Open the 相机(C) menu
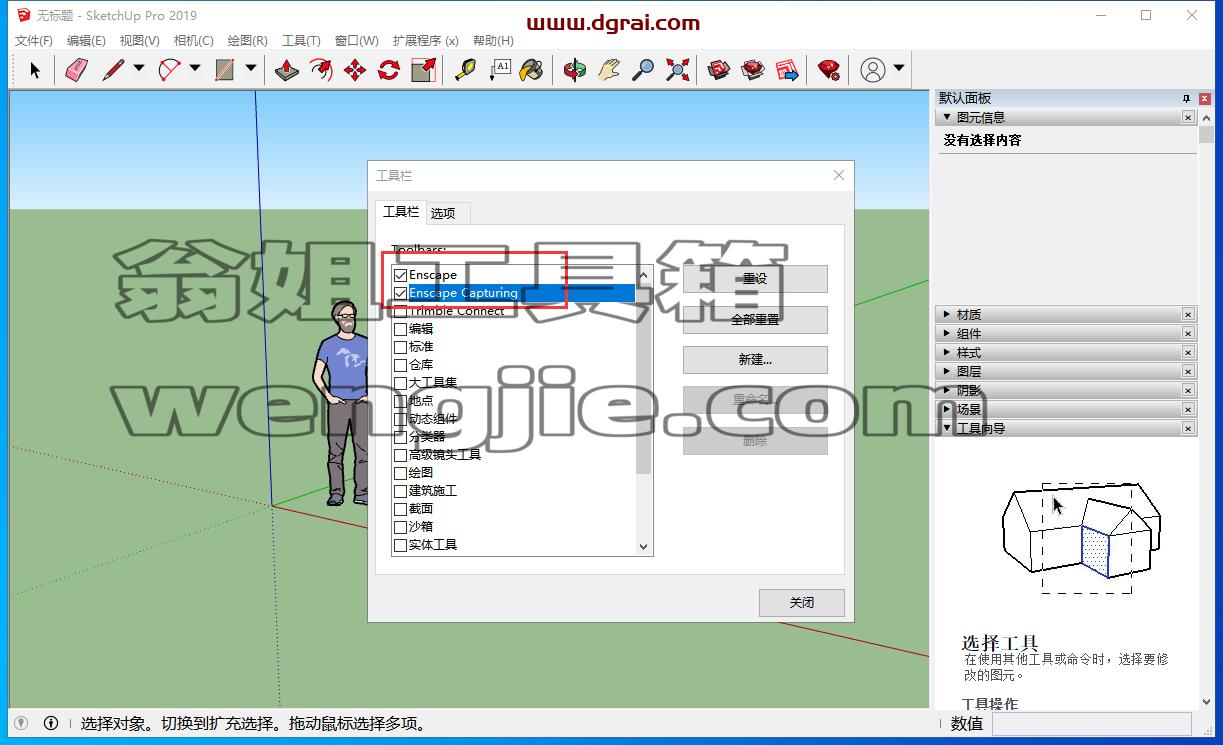This screenshot has height=745, width=1223. 193,41
